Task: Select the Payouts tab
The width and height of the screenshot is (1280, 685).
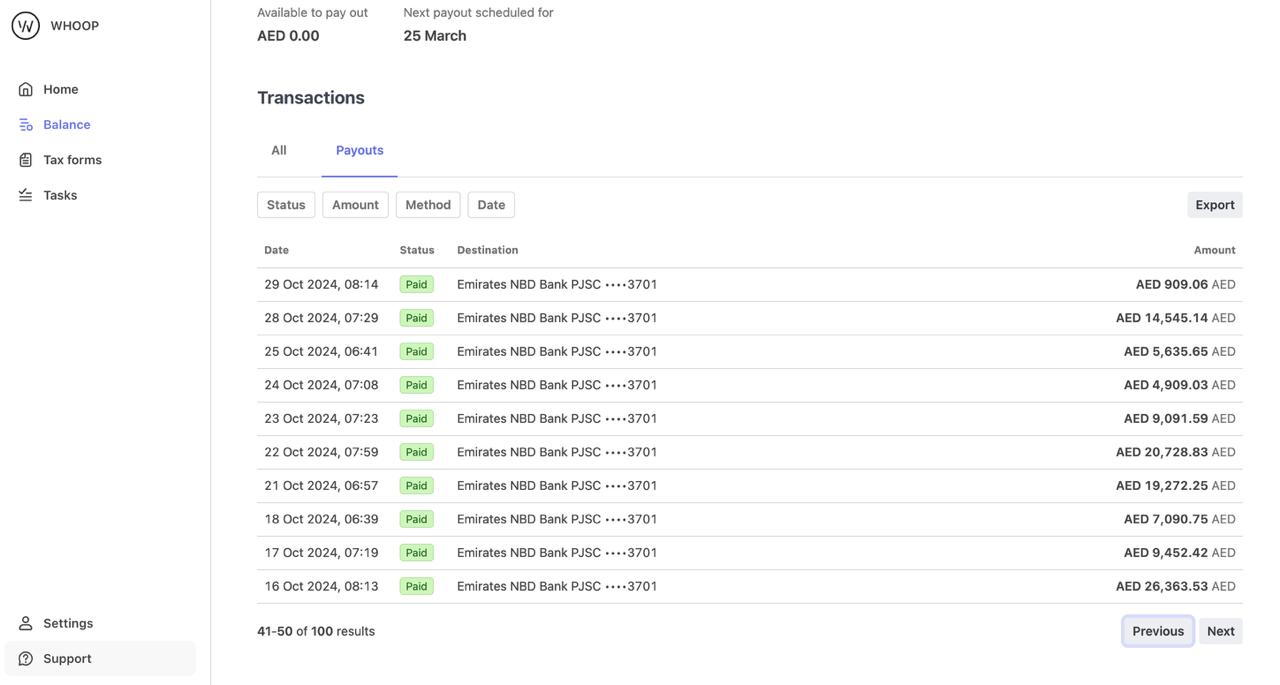Action: 359,150
